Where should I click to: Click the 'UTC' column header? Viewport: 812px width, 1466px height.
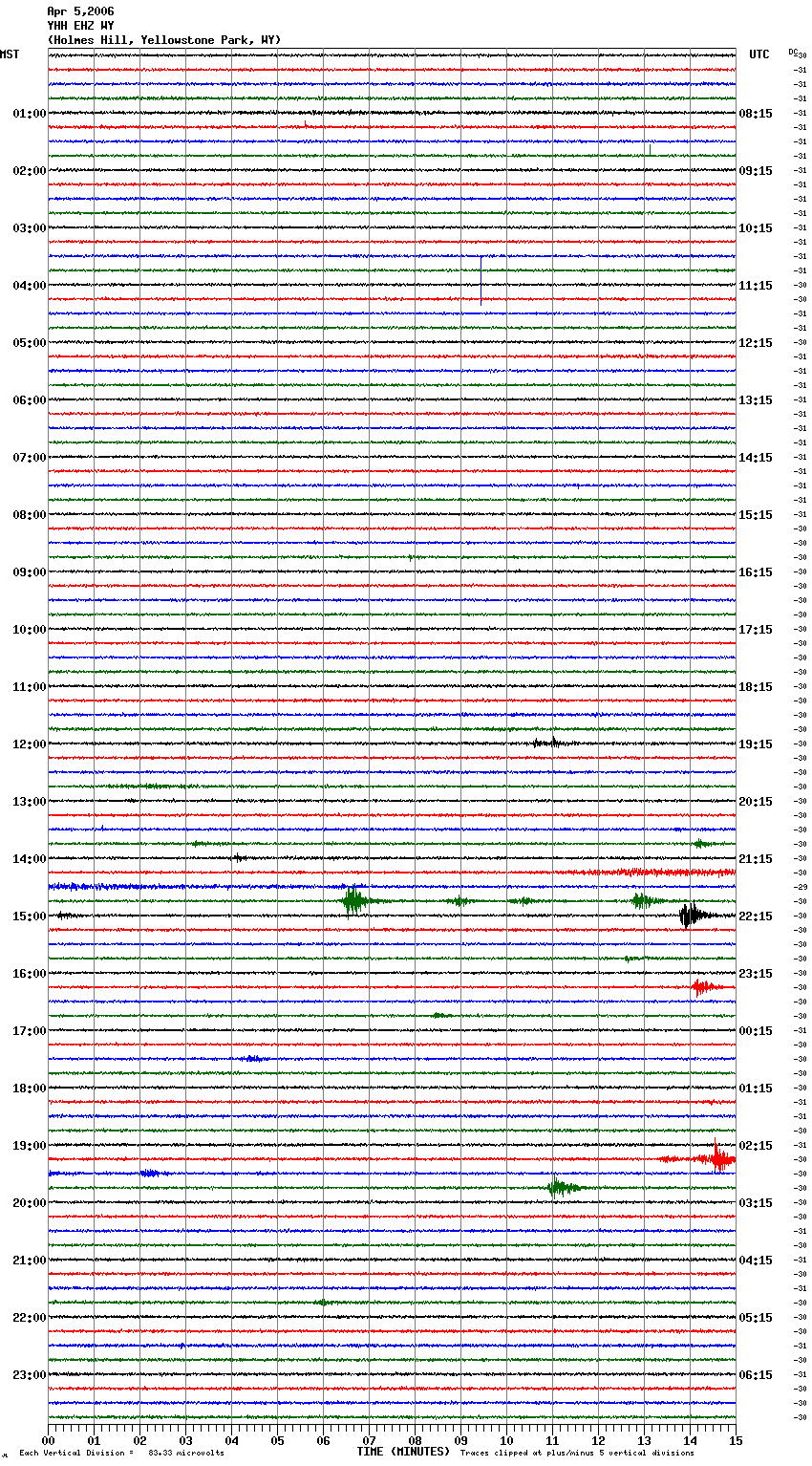759,54
